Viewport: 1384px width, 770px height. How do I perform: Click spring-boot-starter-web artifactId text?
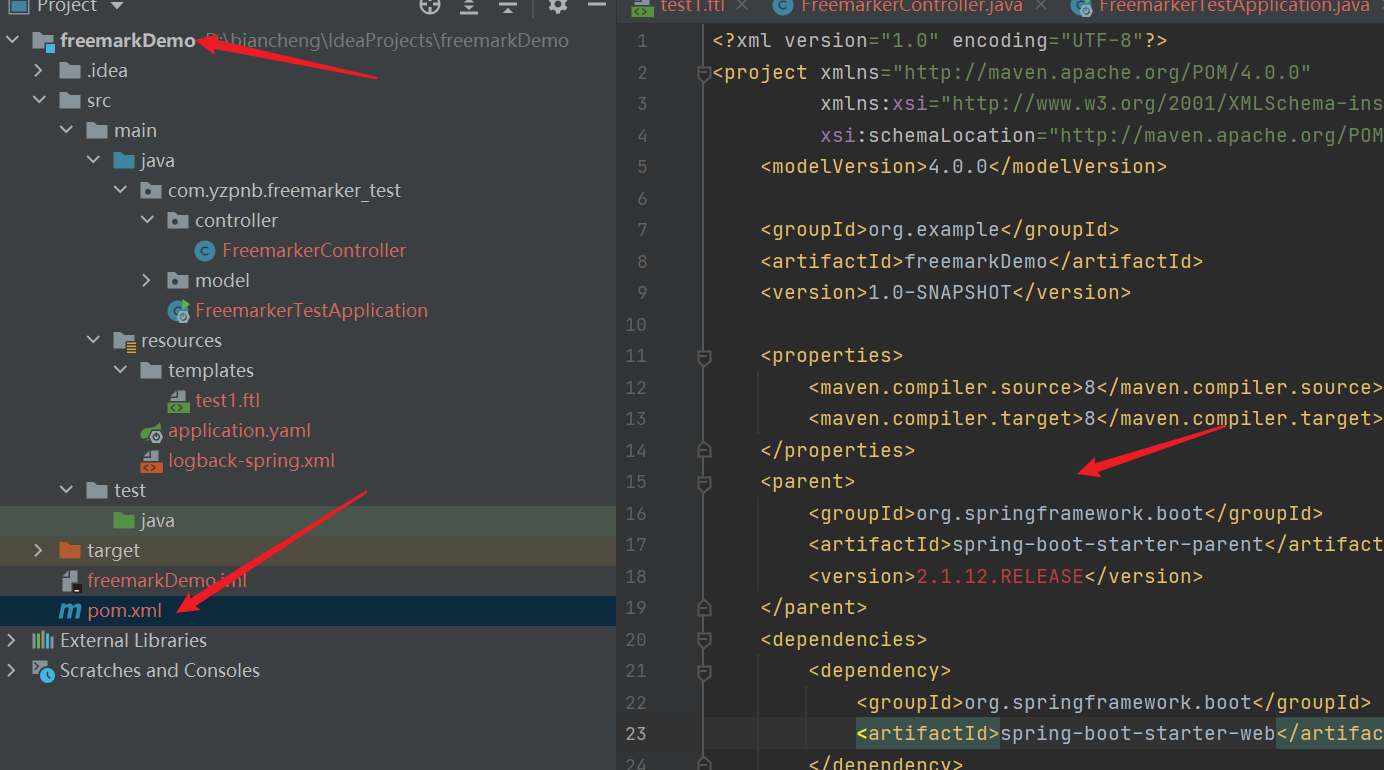coord(1138,734)
